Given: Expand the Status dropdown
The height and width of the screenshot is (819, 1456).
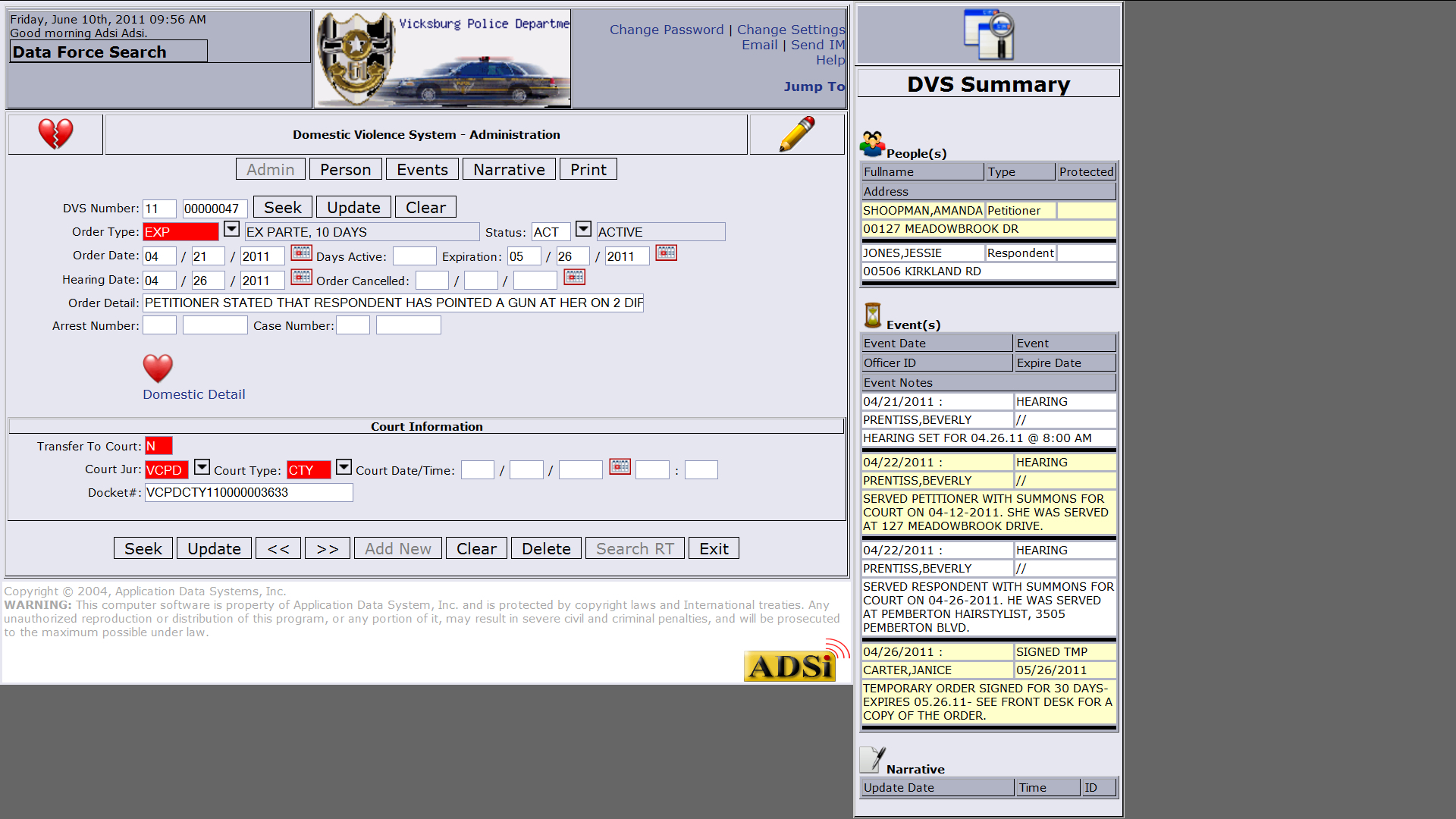Looking at the screenshot, I should (583, 229).
